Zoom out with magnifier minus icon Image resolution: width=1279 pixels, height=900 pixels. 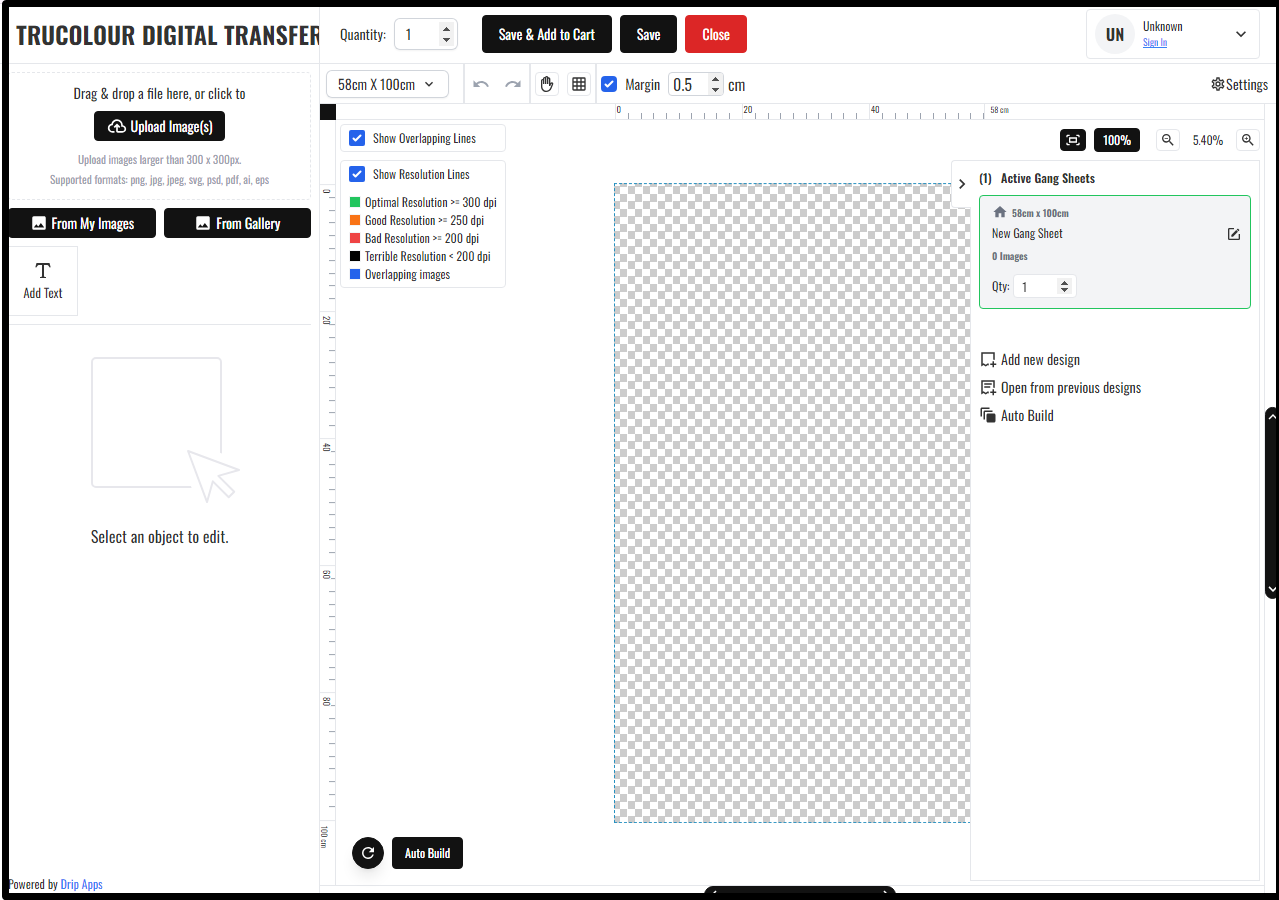point(1167,140)
